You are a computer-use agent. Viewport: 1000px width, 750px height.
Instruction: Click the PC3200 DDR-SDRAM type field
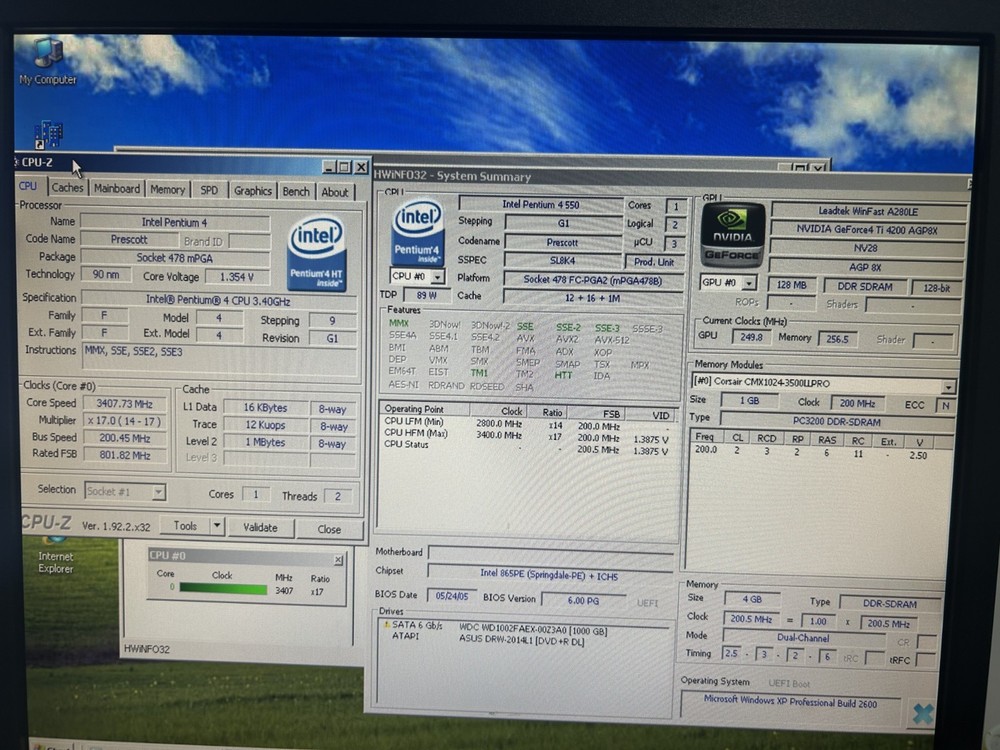(836, 422)
